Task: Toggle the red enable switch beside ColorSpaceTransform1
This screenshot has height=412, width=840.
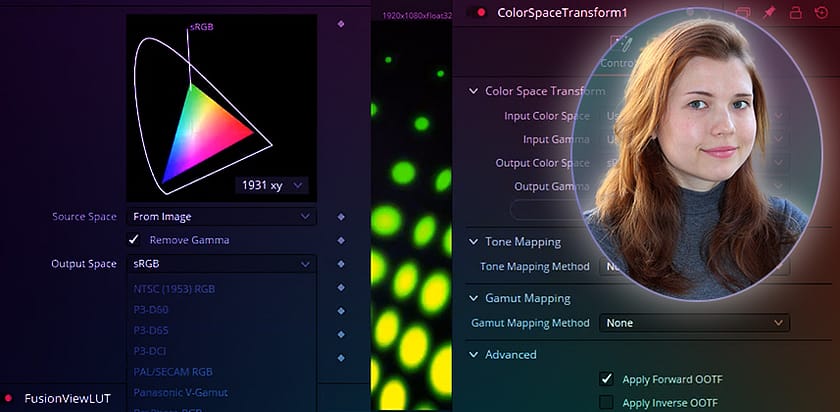Action: (476, 12)
